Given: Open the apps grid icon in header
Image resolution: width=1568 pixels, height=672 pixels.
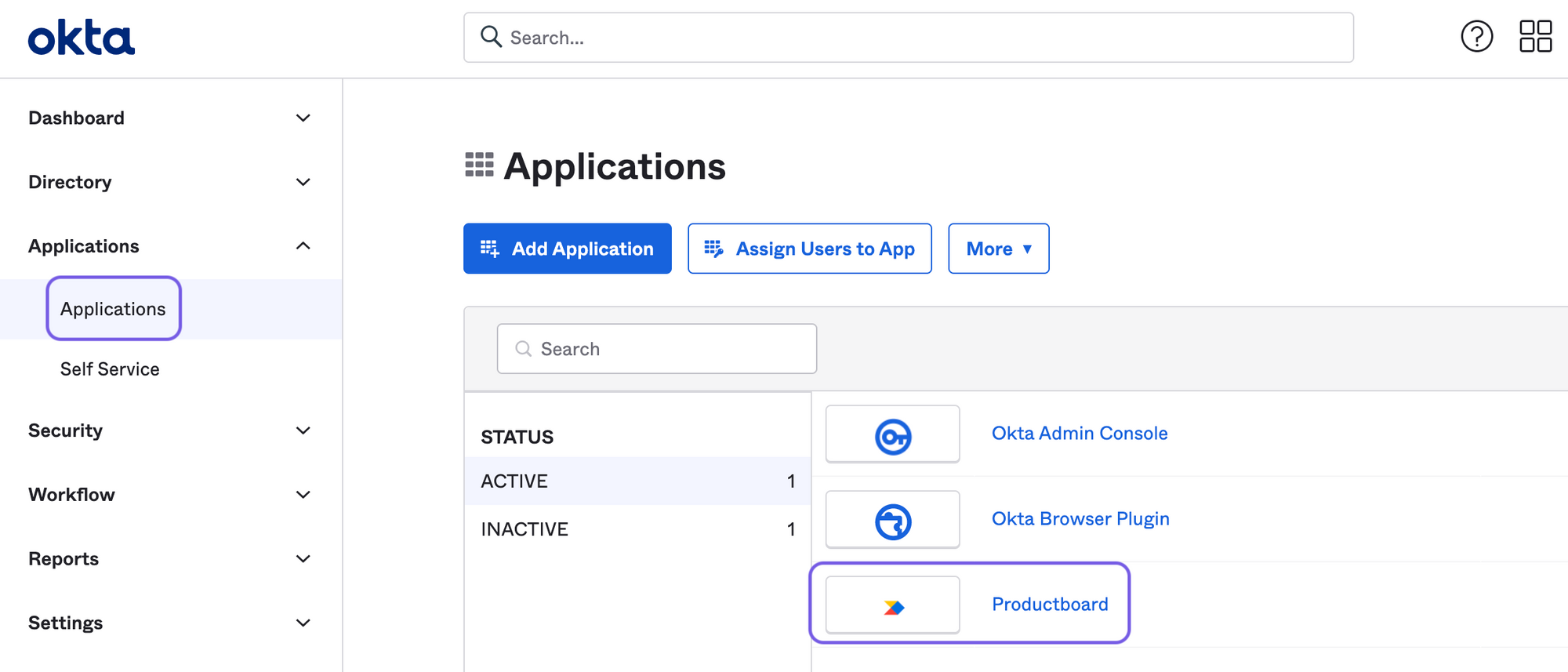Looking at the screenshot, I should pos(1535,36).
